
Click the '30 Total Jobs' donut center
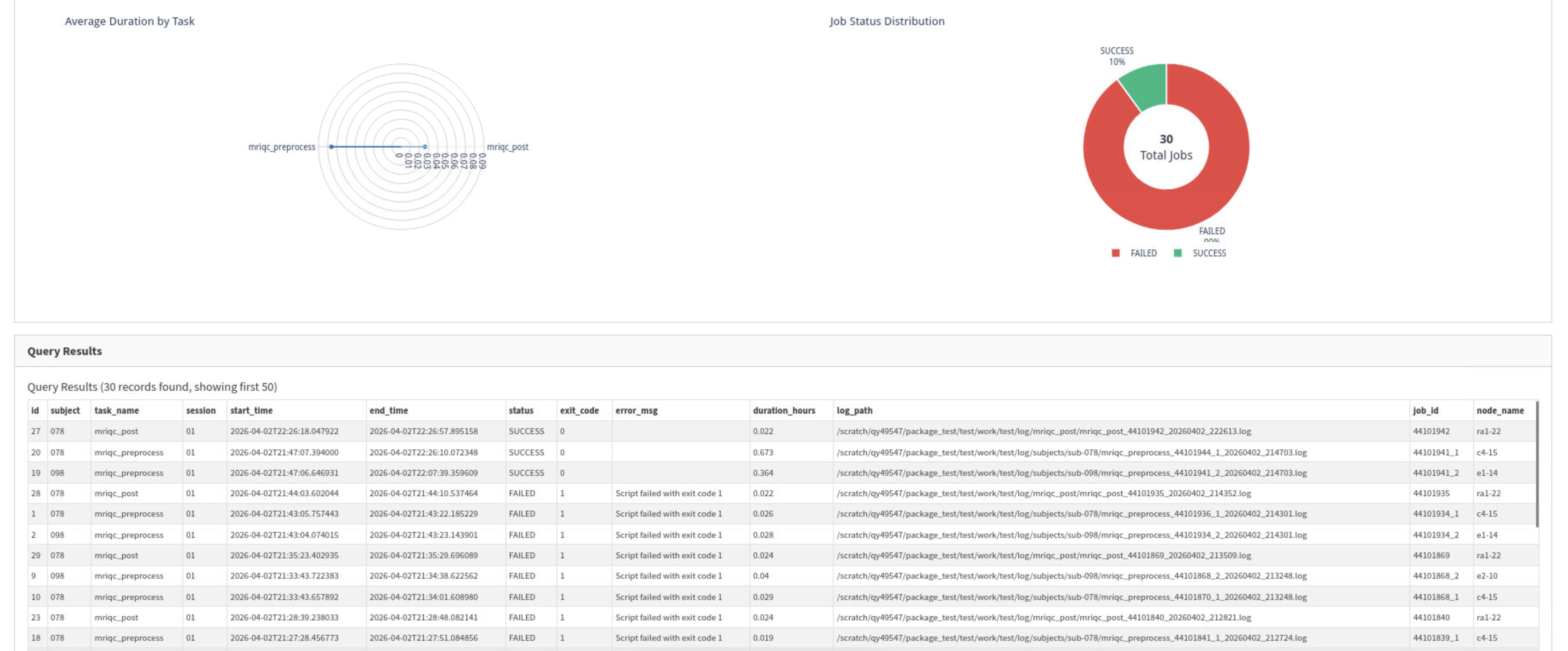click(1166, 148)
